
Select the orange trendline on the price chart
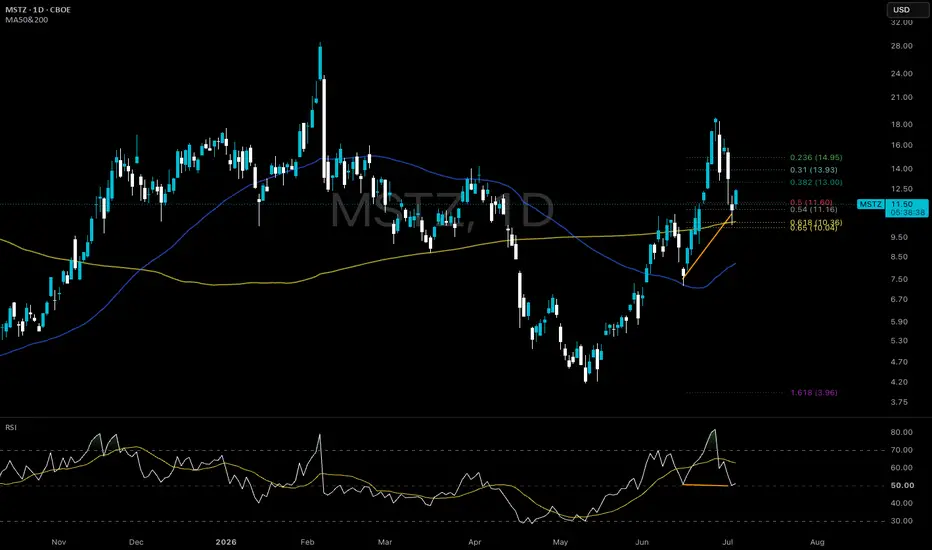click(x=707, y=246)
